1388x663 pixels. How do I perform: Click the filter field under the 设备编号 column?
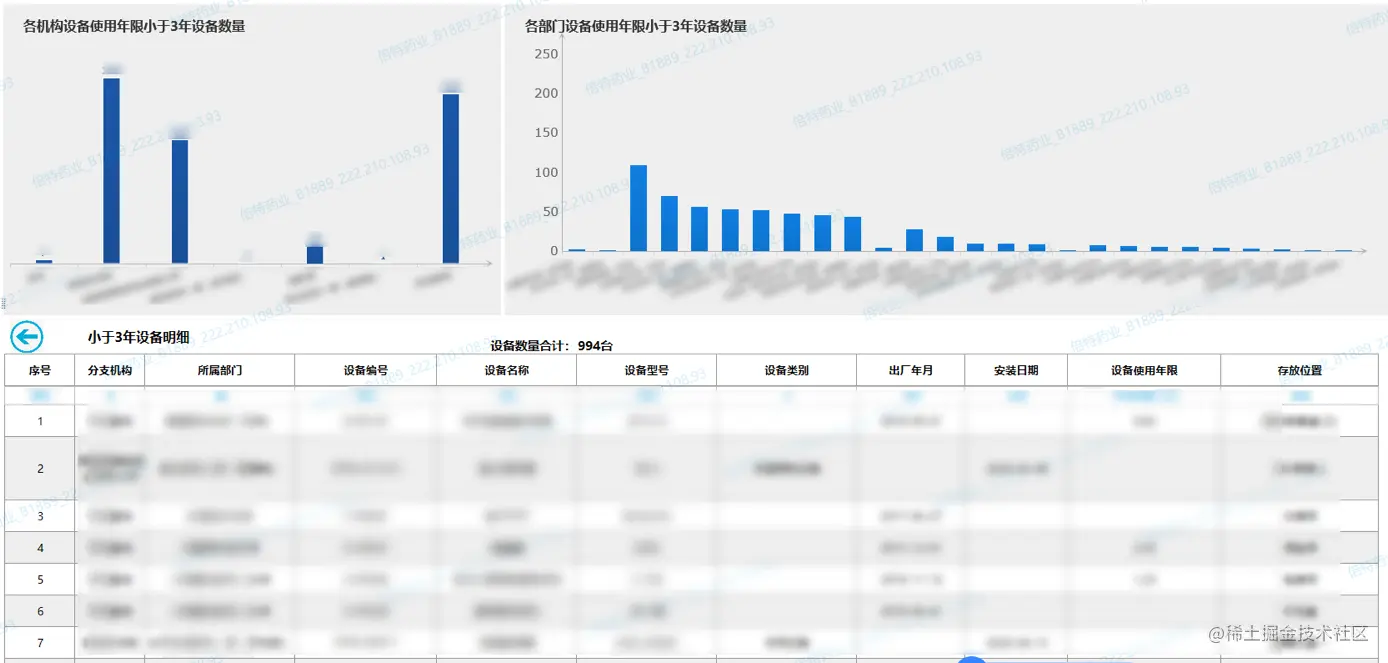365,394
